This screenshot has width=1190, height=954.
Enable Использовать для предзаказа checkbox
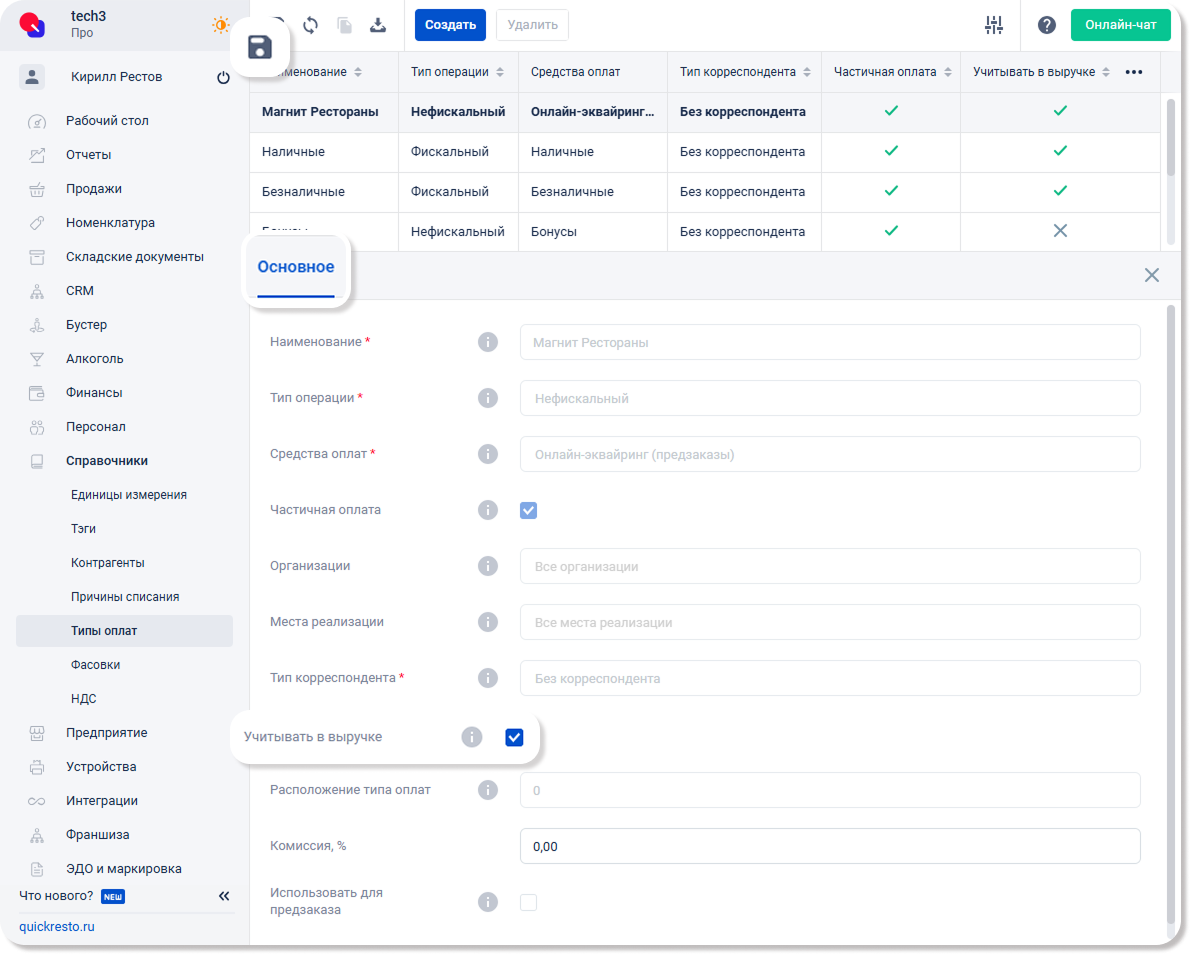point(528,902)
